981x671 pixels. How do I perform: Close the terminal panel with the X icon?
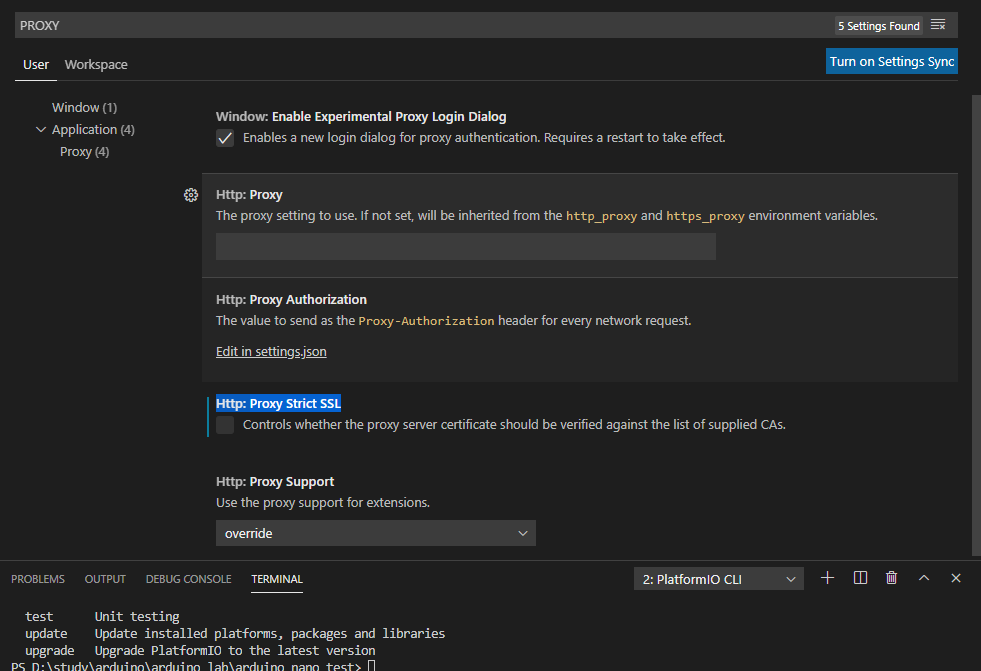955,578
